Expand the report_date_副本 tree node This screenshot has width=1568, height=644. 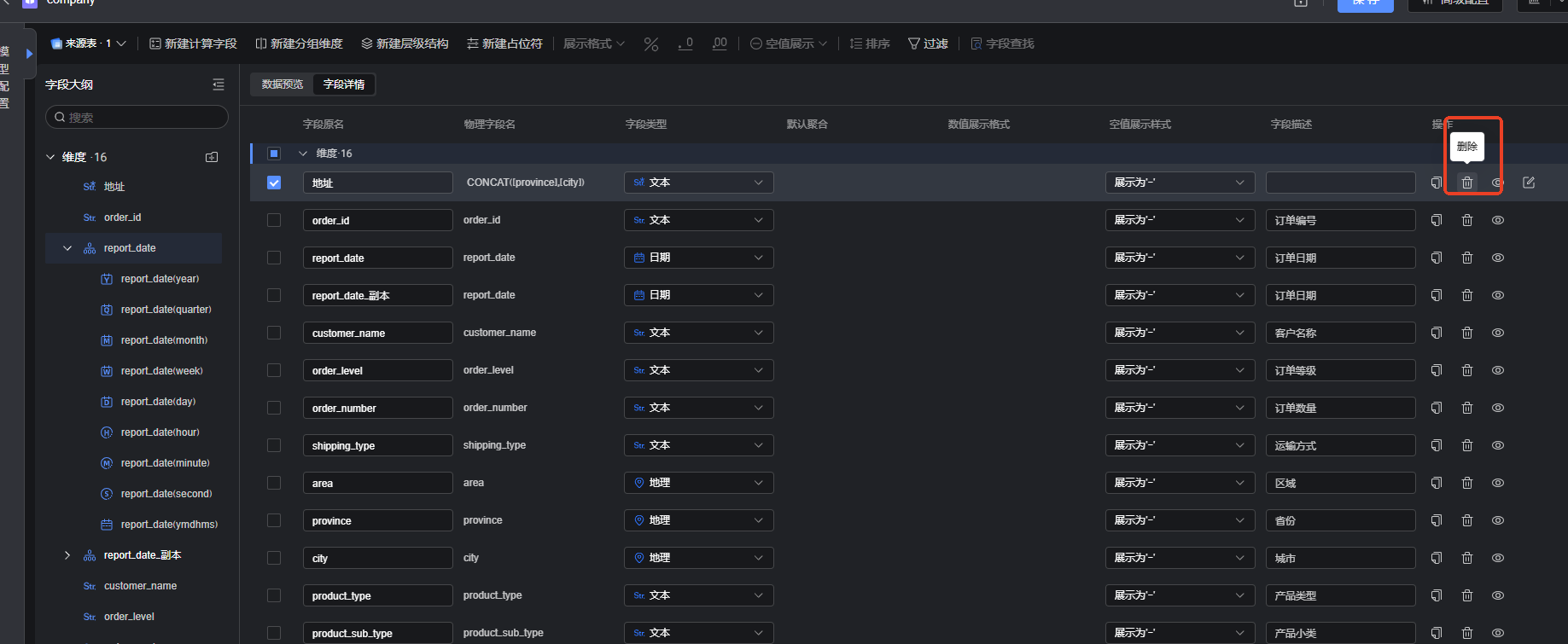(67, 555)
